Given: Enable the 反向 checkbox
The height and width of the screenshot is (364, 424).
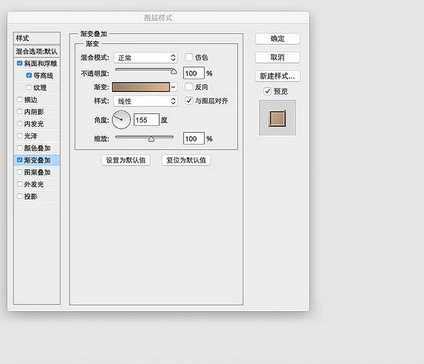Looking at the screenshot, I should [x=189, y=87].
